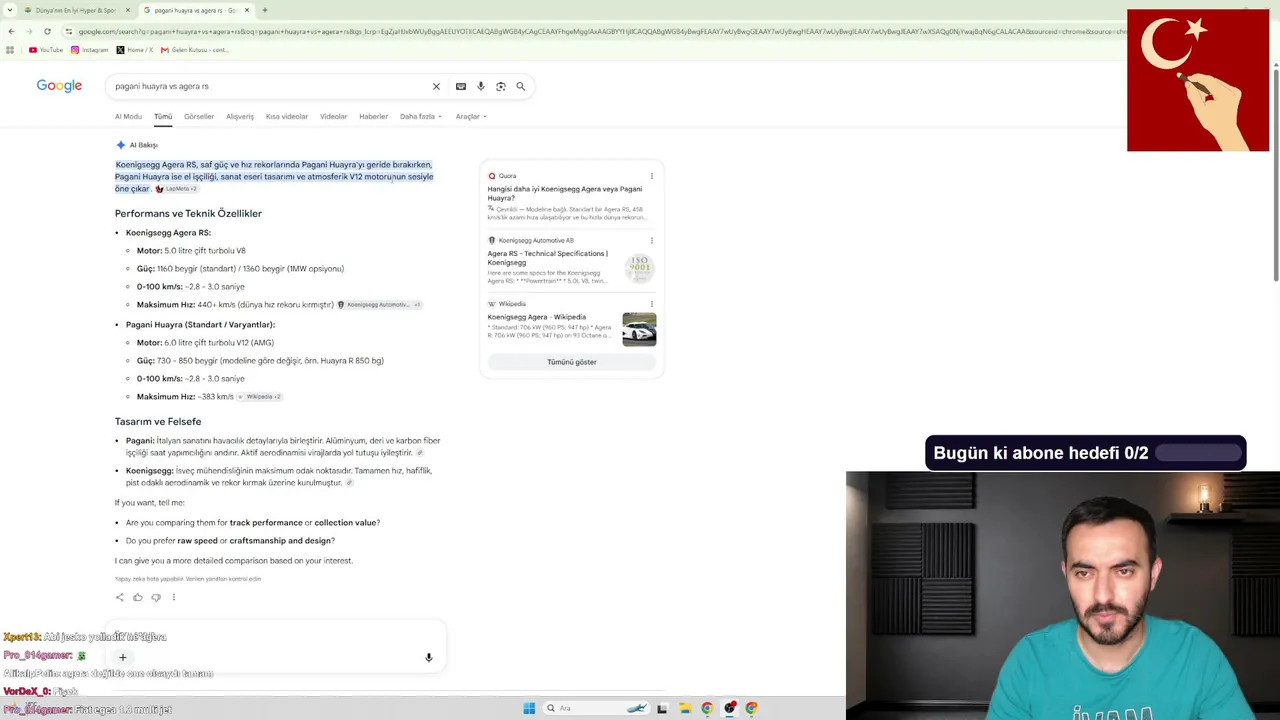Open the Windows Start menu

(529, 708)
